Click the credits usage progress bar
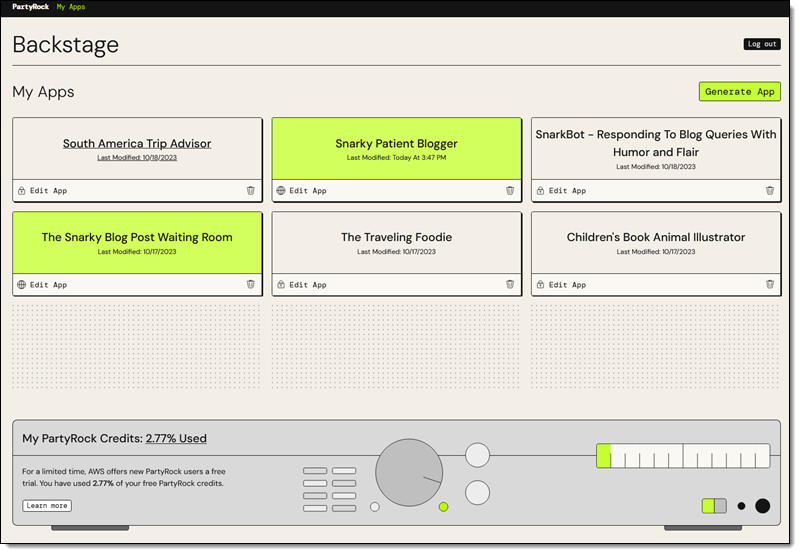 pos(683,456)
